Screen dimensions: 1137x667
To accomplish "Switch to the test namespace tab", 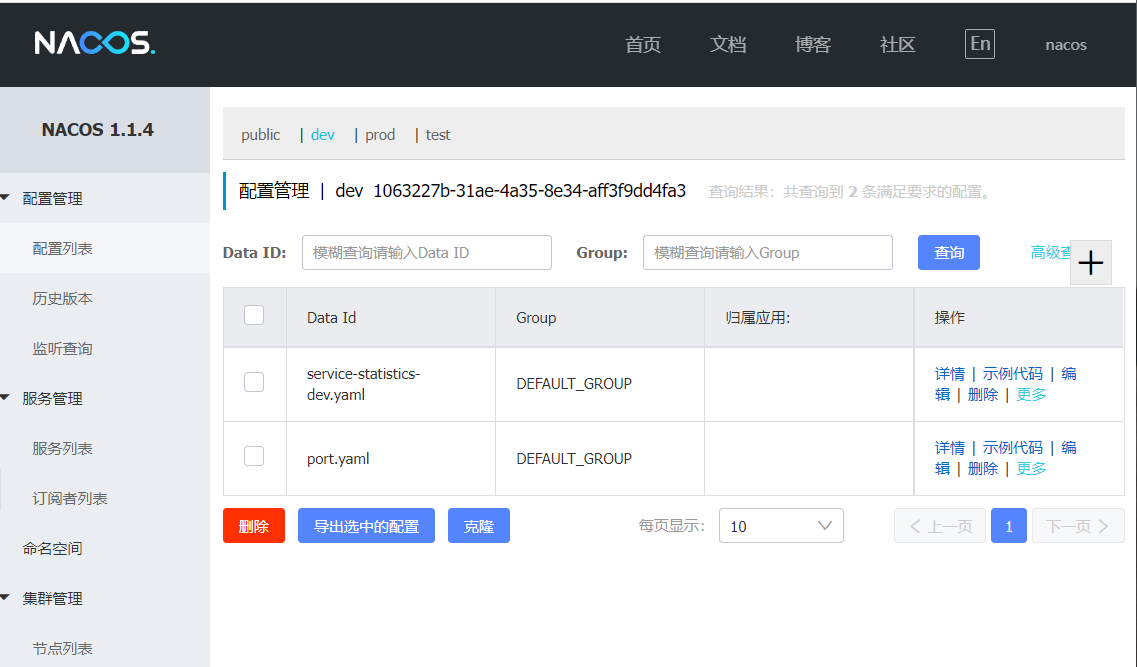I will (438, 135).
